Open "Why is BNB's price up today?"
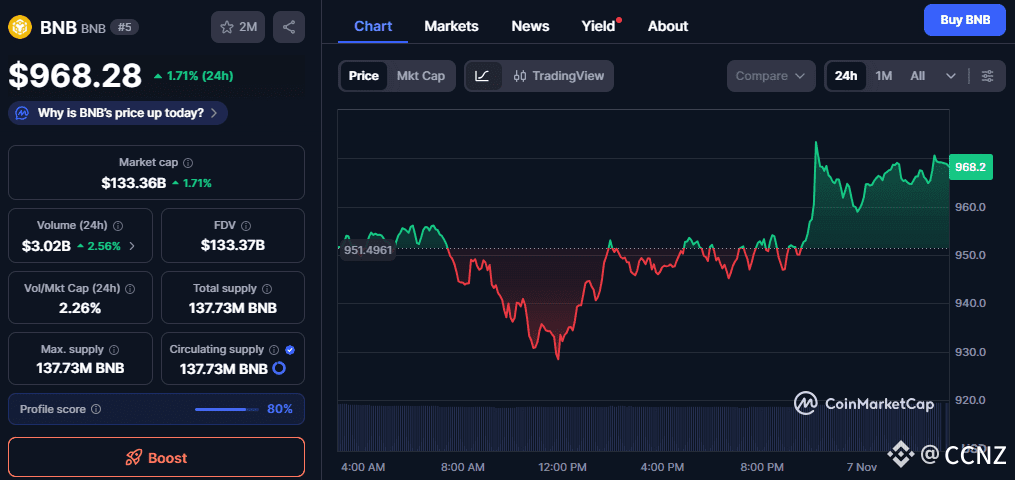This screenshot has width=1015, height=480. [x=118, y=113]
